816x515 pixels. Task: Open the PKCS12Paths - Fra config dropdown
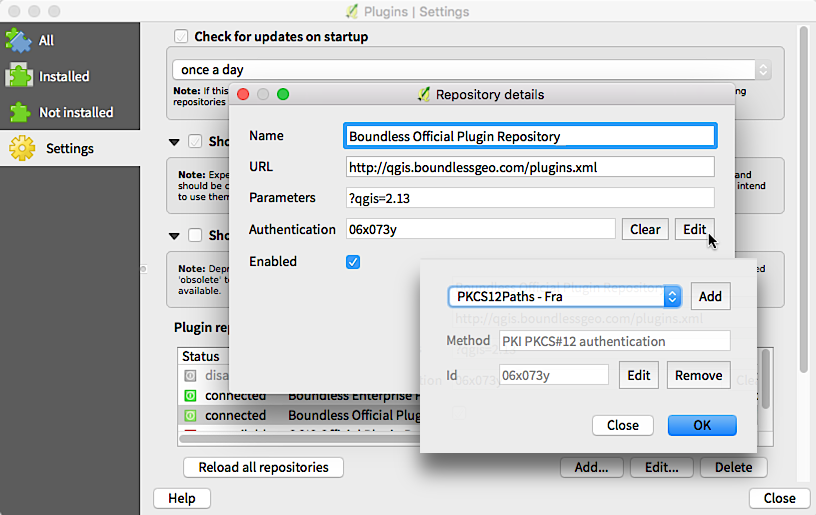tap(564, 297)
